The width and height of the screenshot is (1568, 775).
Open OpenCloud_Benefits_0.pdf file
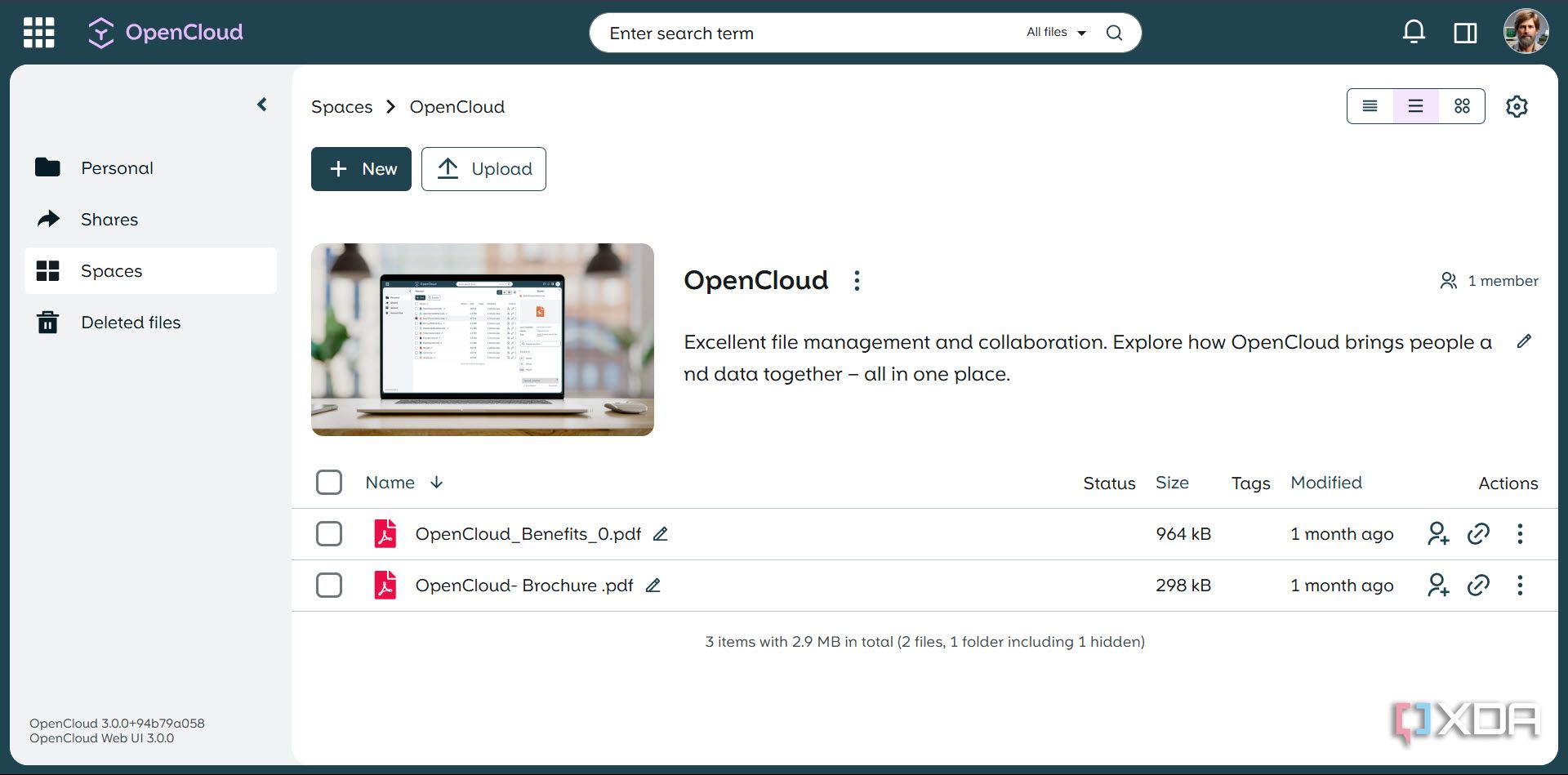[528, 534]
